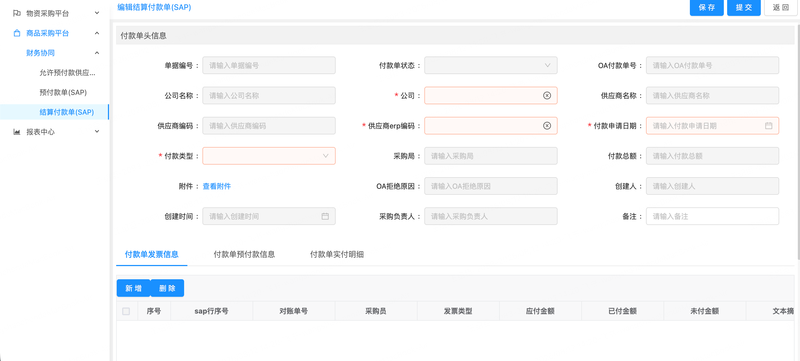The image size is (800, 361).
Task: Click the 备注 input field
Action: click(x=712, y=216)
